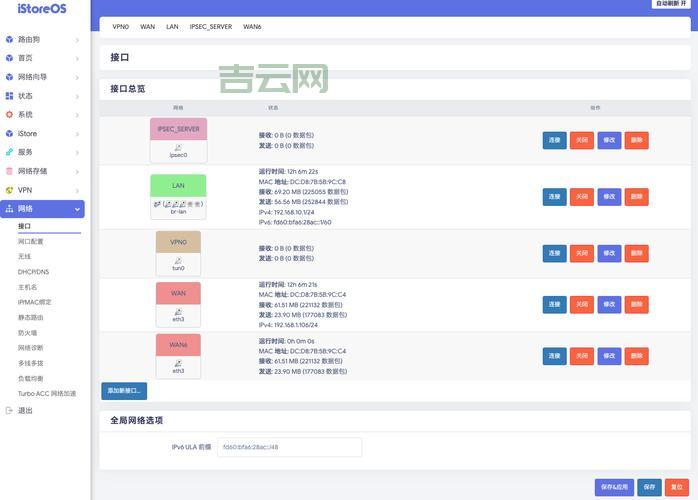Image resolution: width=698 pixels, height=500 pixels.
Task: Click the 首页 home sidebar icon
Action: [9, 58]
